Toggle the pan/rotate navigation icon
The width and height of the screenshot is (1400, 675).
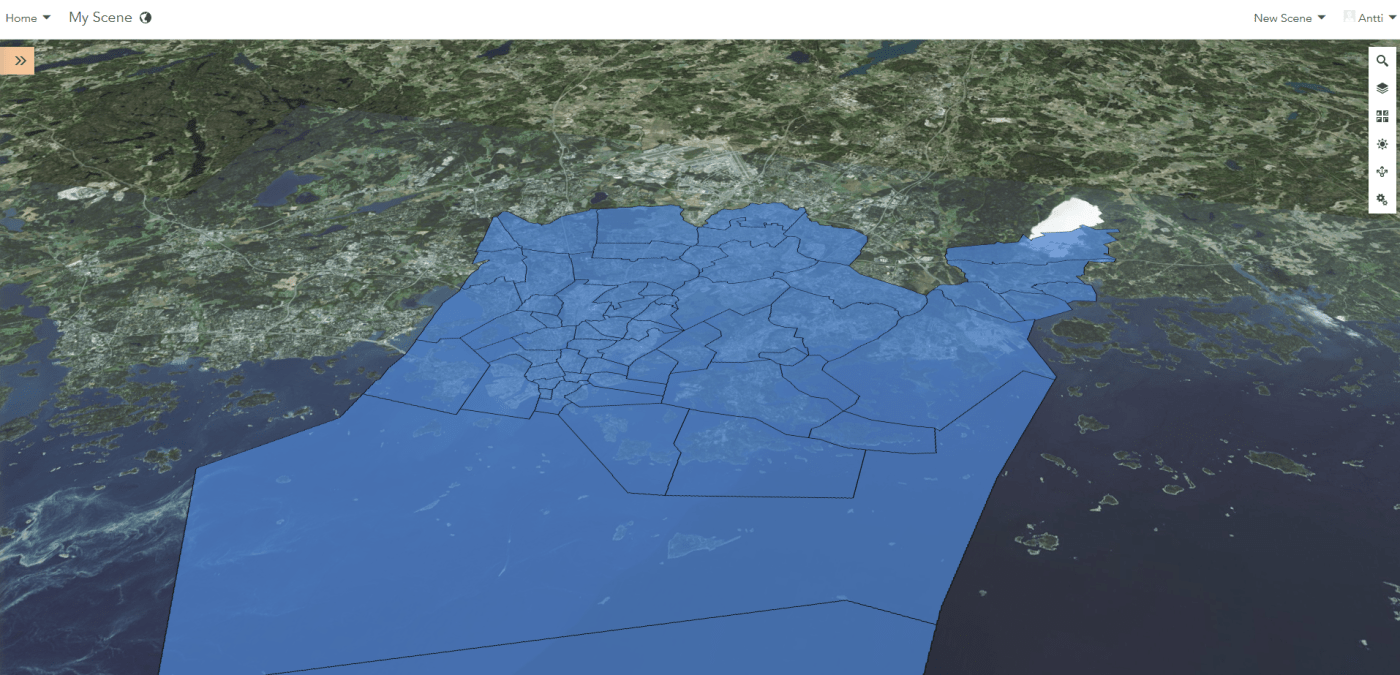[1382, 172]
